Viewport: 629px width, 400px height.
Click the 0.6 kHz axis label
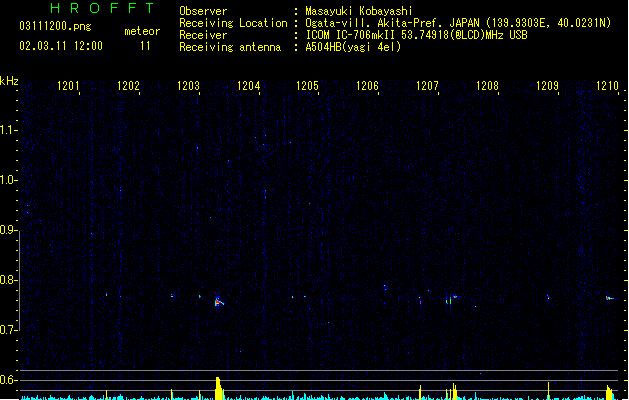tap(8, 380)
